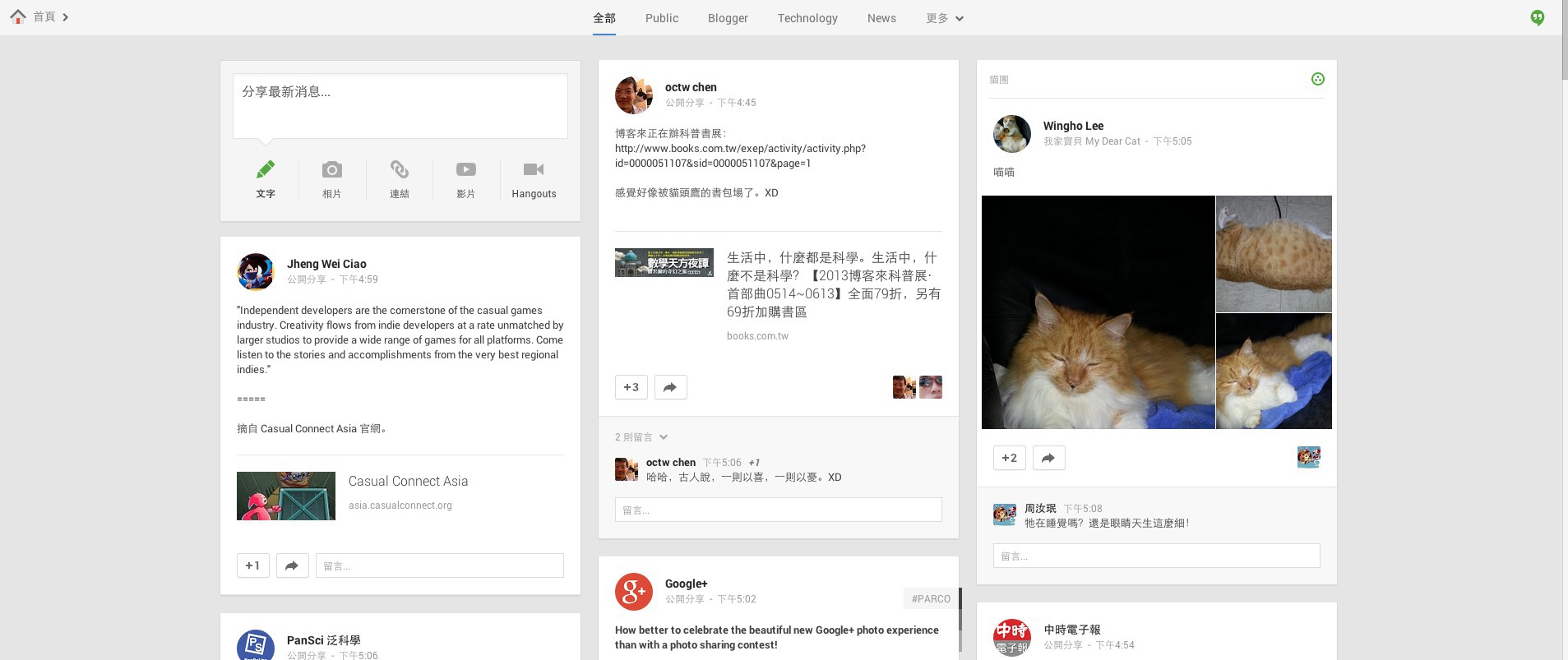Click the 下午4:59 post timestamp
The height and width of the screenshot is (660, 1568).
(359, 279)
